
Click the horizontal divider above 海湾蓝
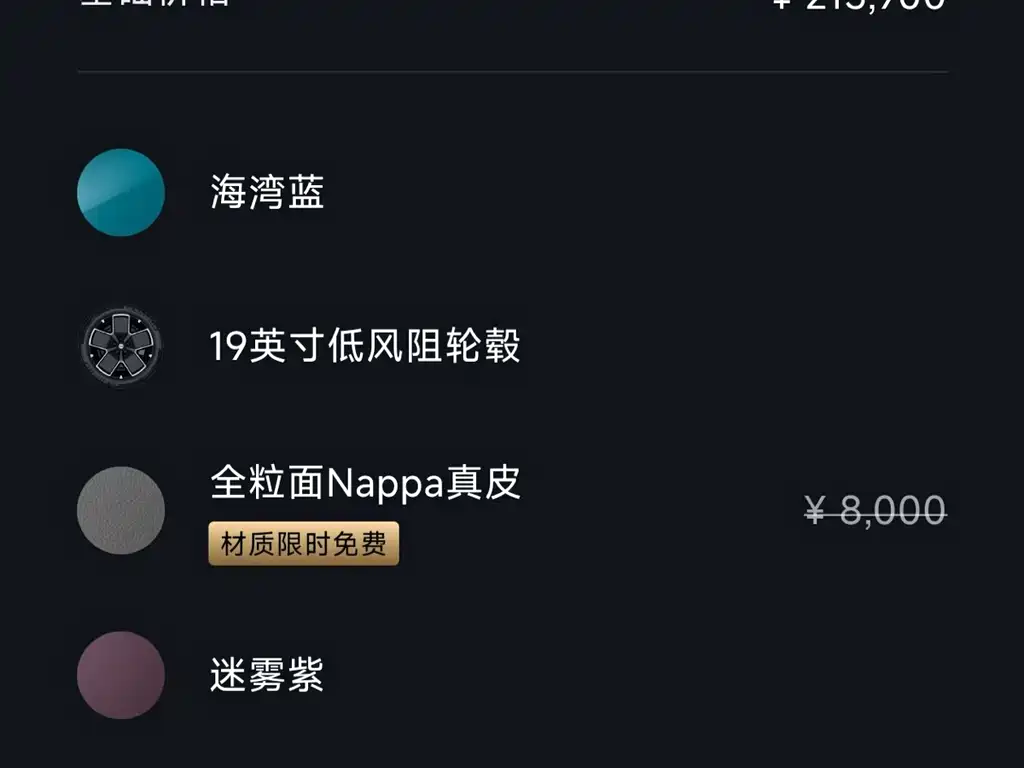tap(512, 72)
